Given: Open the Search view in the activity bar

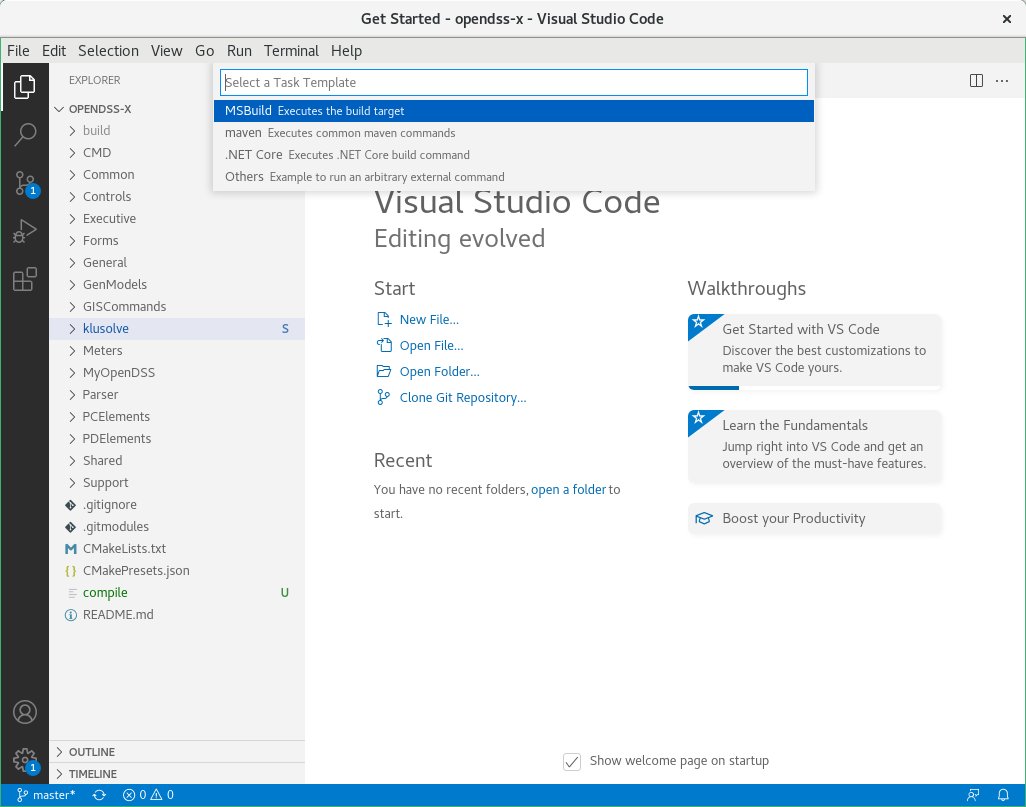Looking at the screenshot, I should (25, 135).
